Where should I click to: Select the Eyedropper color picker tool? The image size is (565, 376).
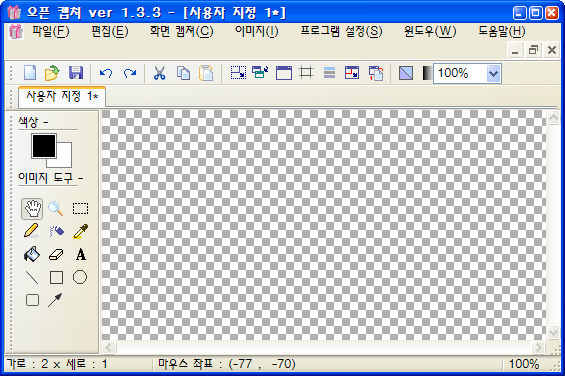click(80, 231)
